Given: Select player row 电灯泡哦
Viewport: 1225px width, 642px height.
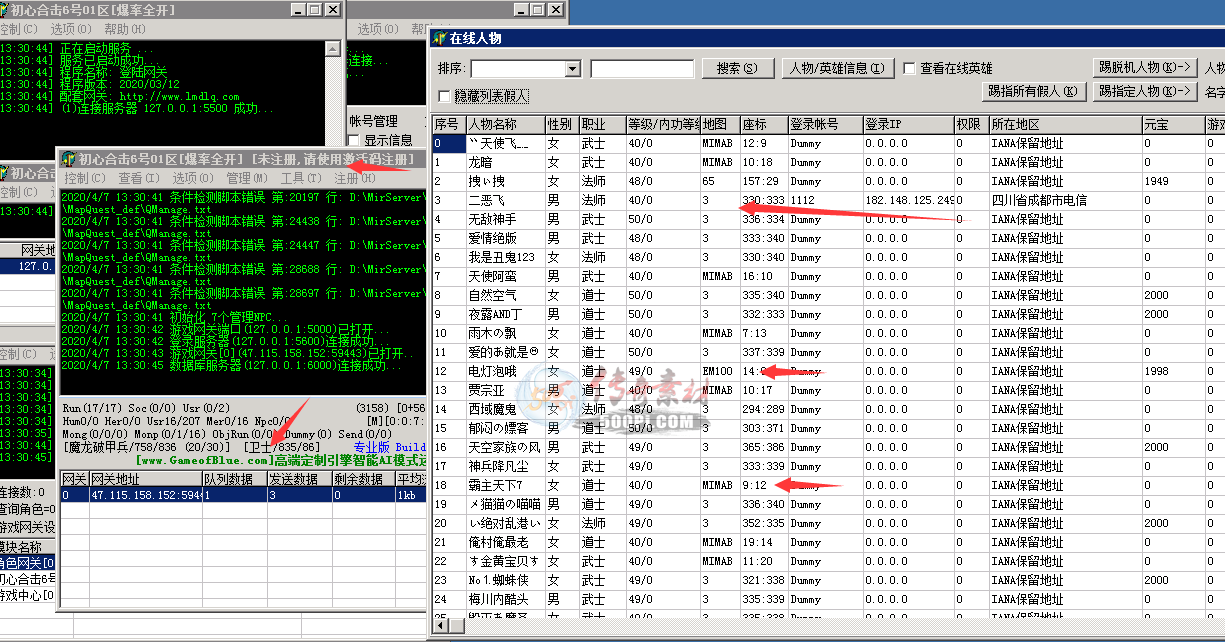Looking at the screenshot, I should pos(828,371).
